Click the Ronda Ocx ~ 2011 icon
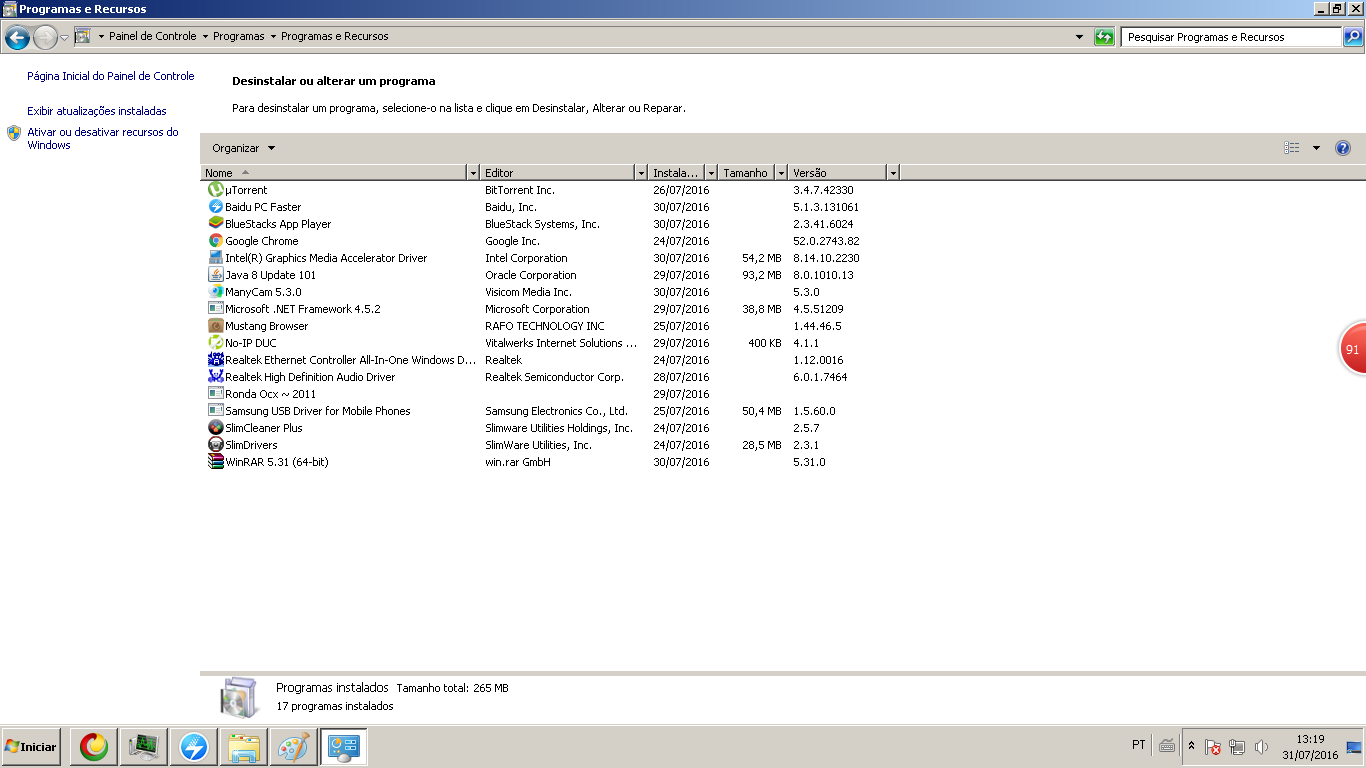The height and width of the screenshot is (768, 1366). tap(215, 394)
